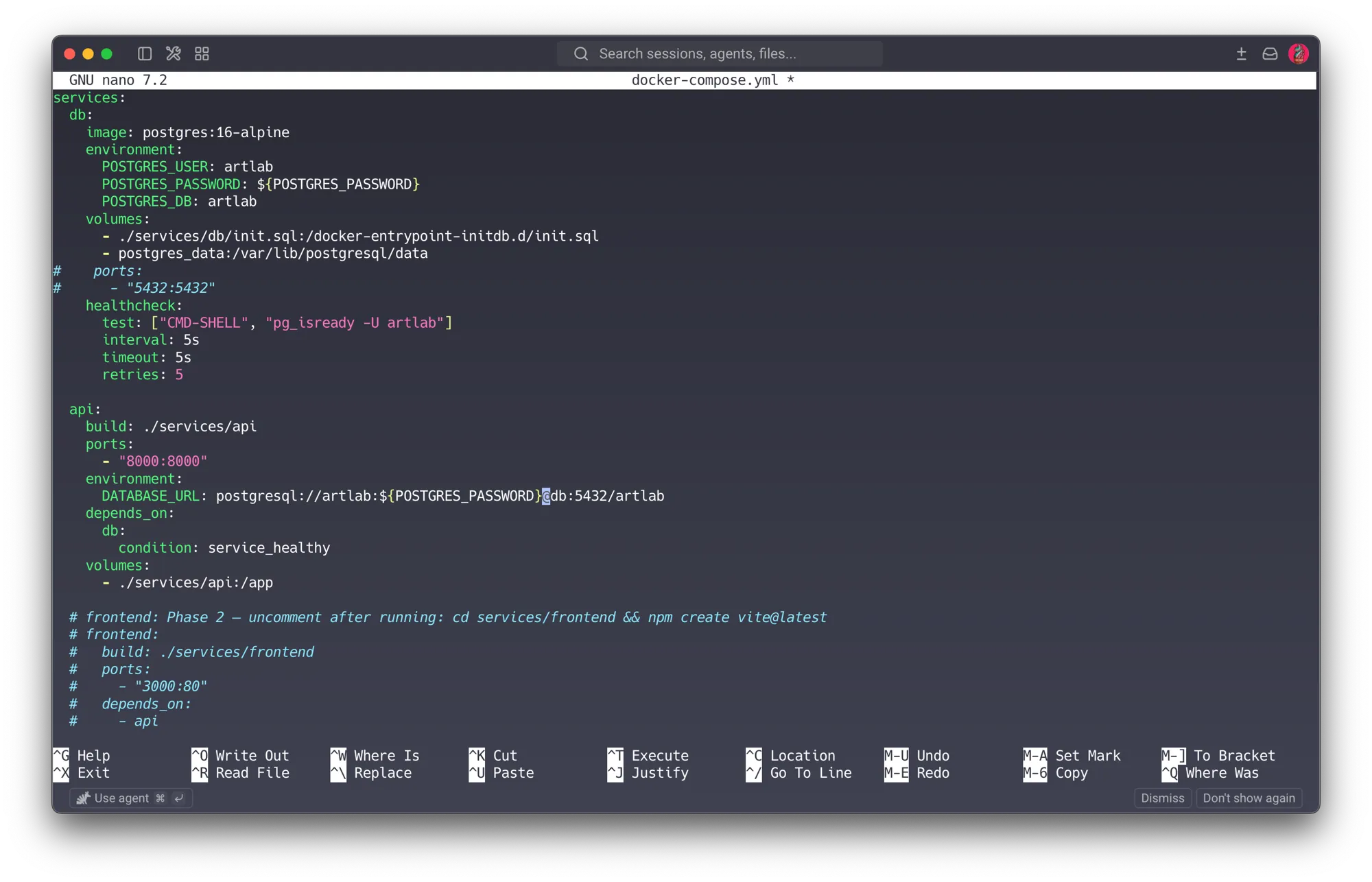The width and height of the screenshot is (1372, 882).
Task: Click the M-U Undo shortcut
Action: [917, 755]
